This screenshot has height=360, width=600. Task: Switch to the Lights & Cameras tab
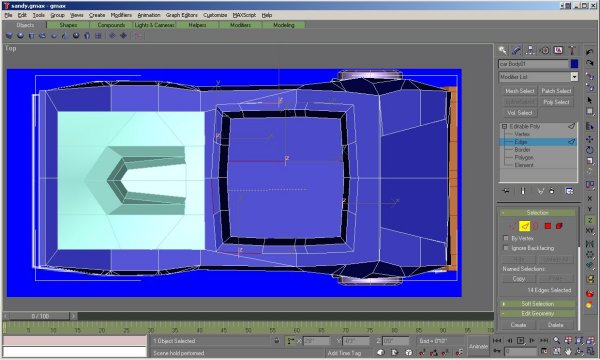pos(154,25)
